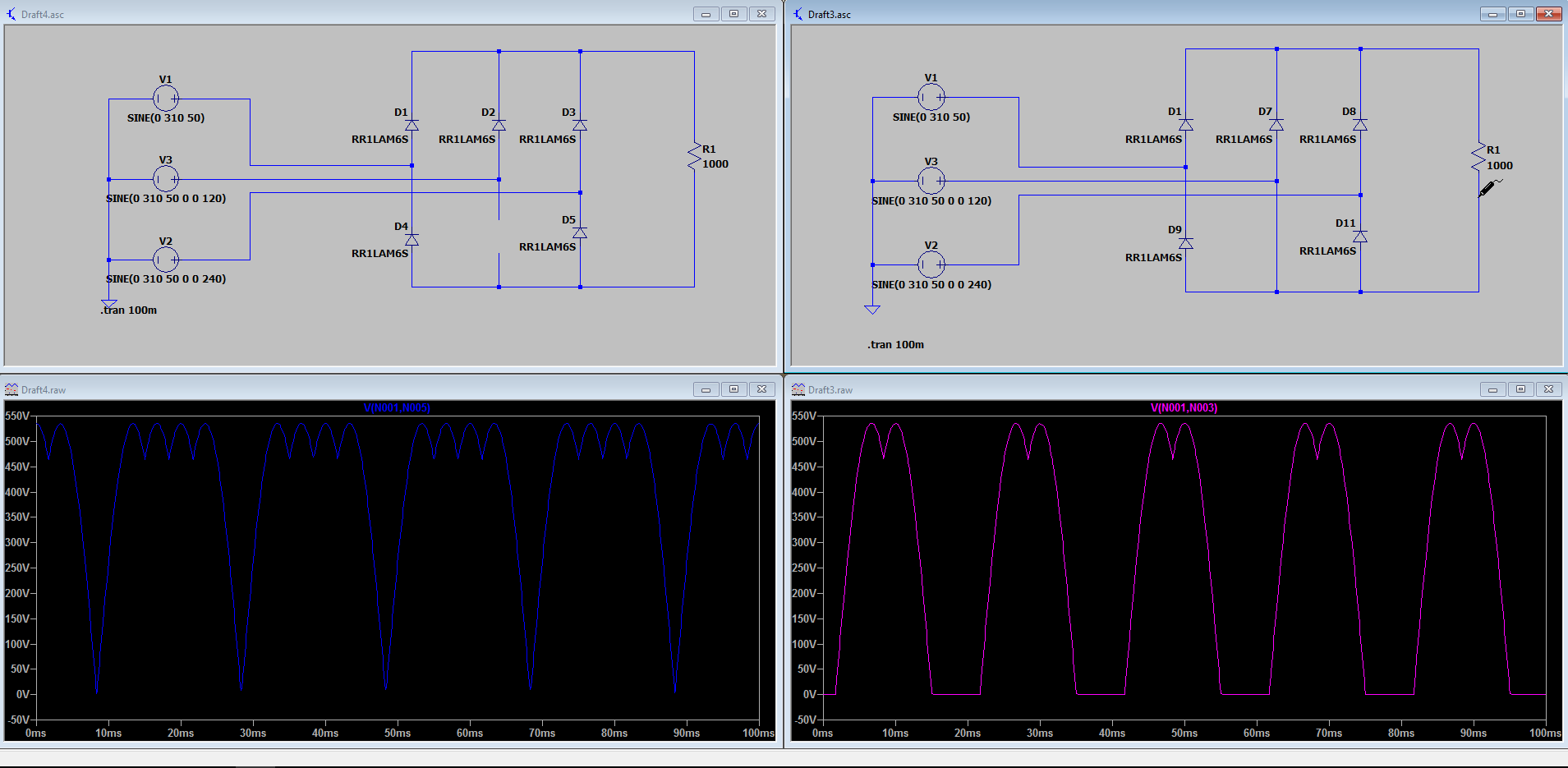Viewport: 1568px width, 768px height.
Task: Select voltage source V2 symbol in Draft4 schematic
Action: 166,260
